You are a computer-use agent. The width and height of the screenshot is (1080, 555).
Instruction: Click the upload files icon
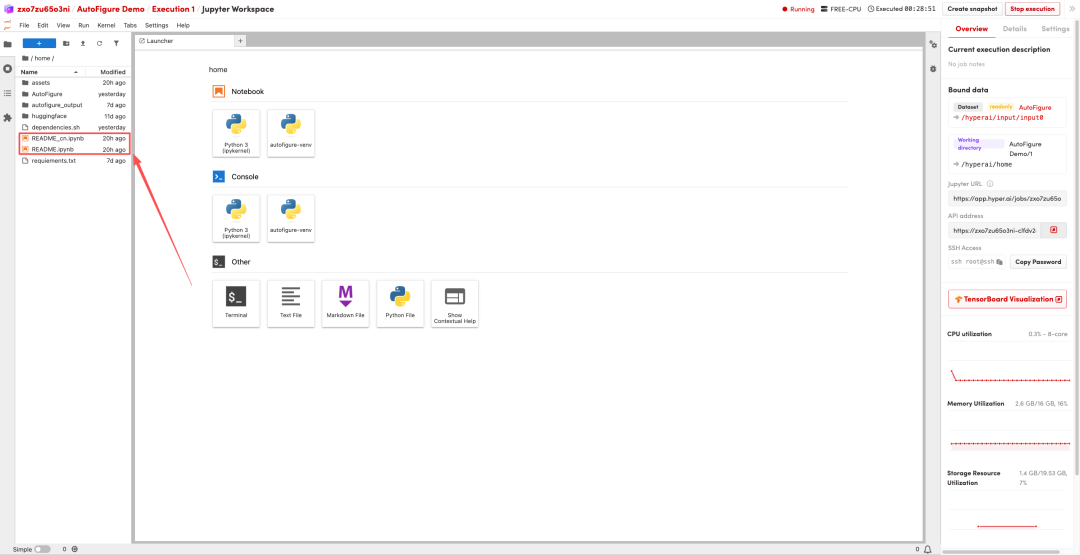click(x=83, y=43)
